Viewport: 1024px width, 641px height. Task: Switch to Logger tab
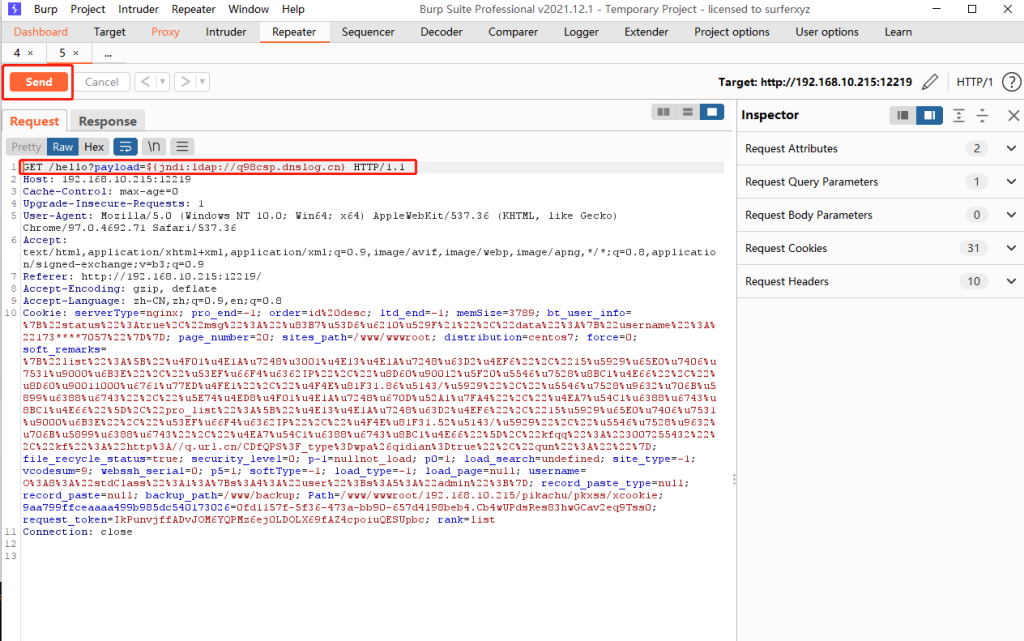coord(581,32)
